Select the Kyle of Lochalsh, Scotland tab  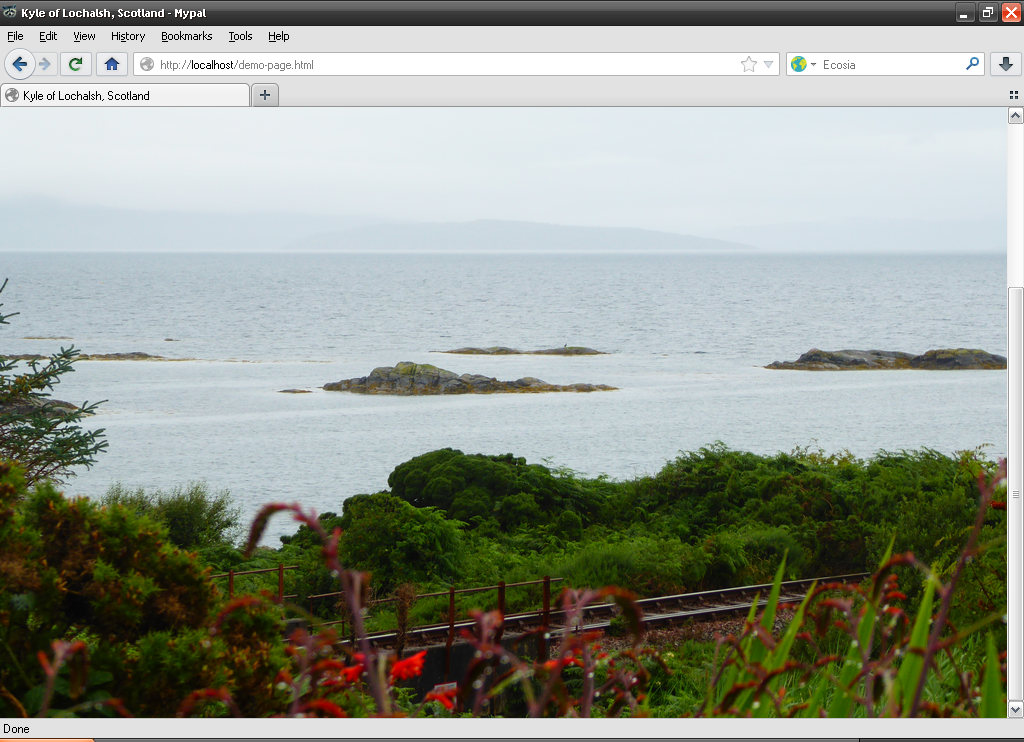coord(125,96)
